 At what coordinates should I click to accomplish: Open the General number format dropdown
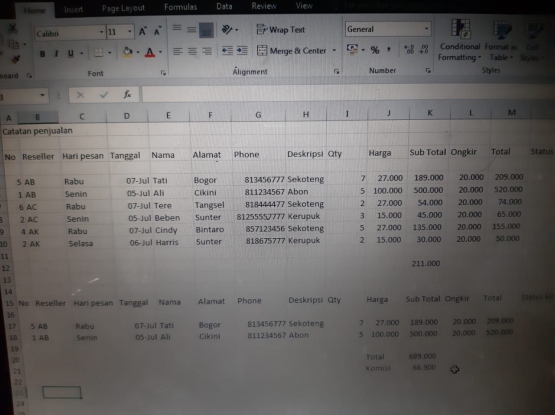point(427,29)
